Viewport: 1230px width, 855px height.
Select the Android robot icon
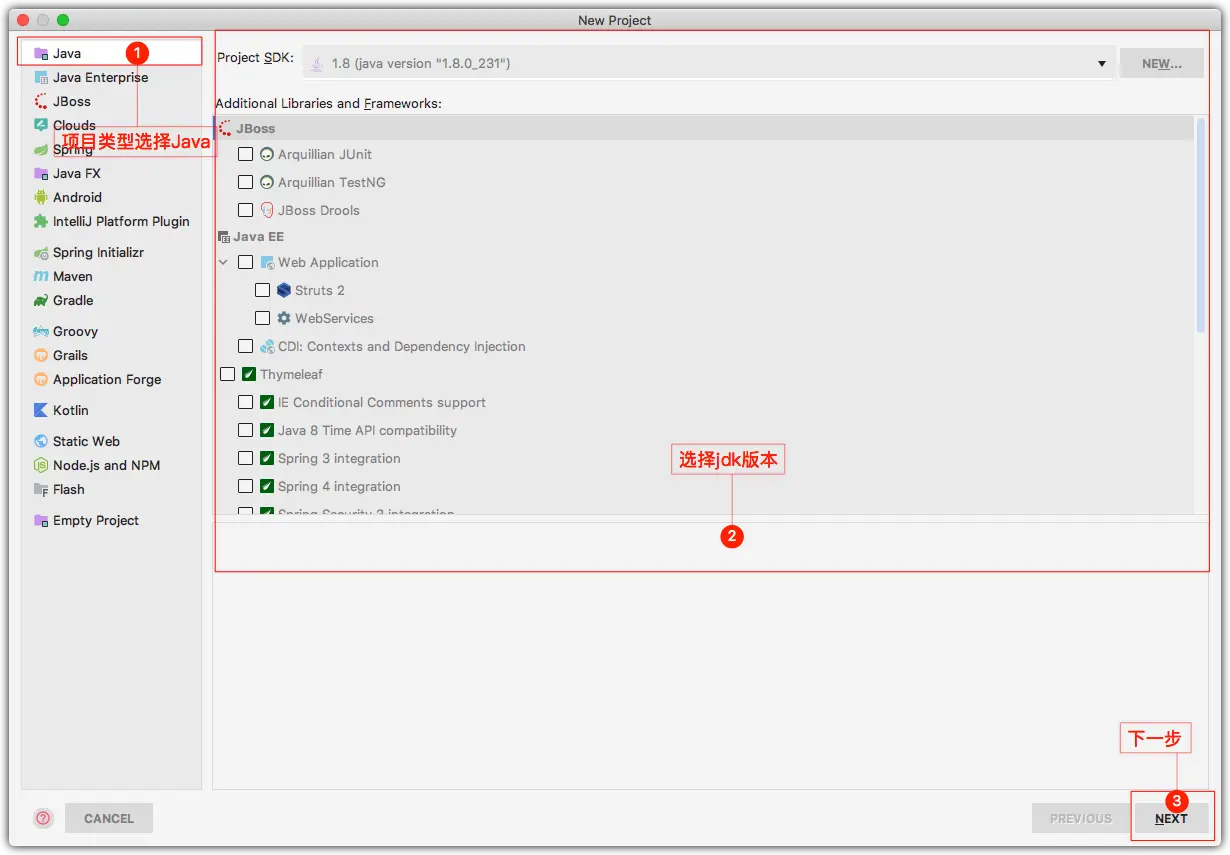pyautogui.click(x=41, y=197)
